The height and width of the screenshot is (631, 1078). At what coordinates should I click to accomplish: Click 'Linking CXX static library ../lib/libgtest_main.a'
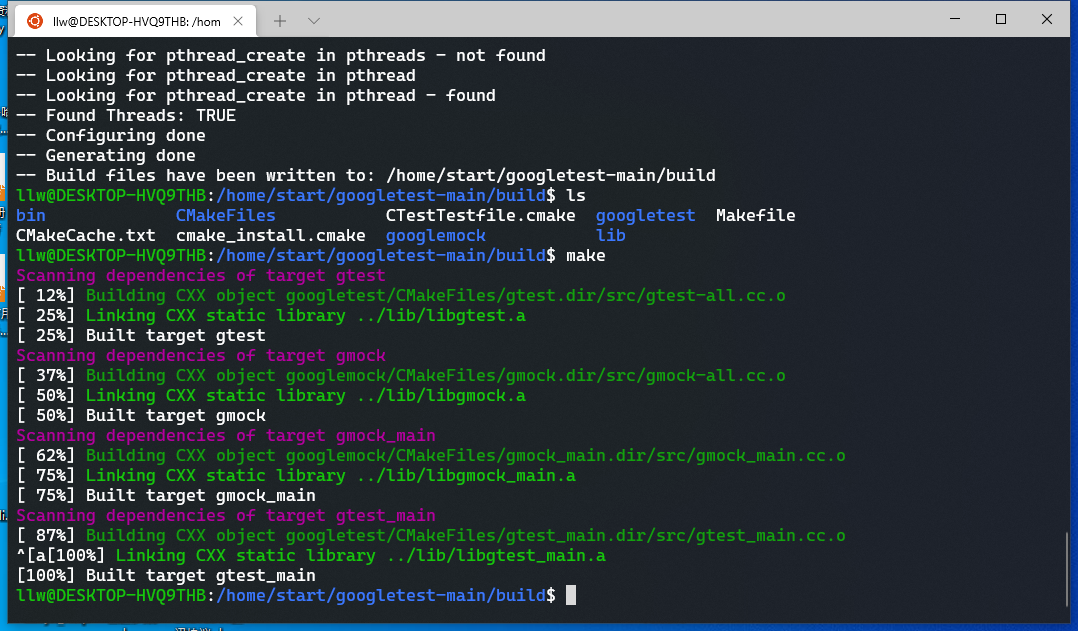361,555
